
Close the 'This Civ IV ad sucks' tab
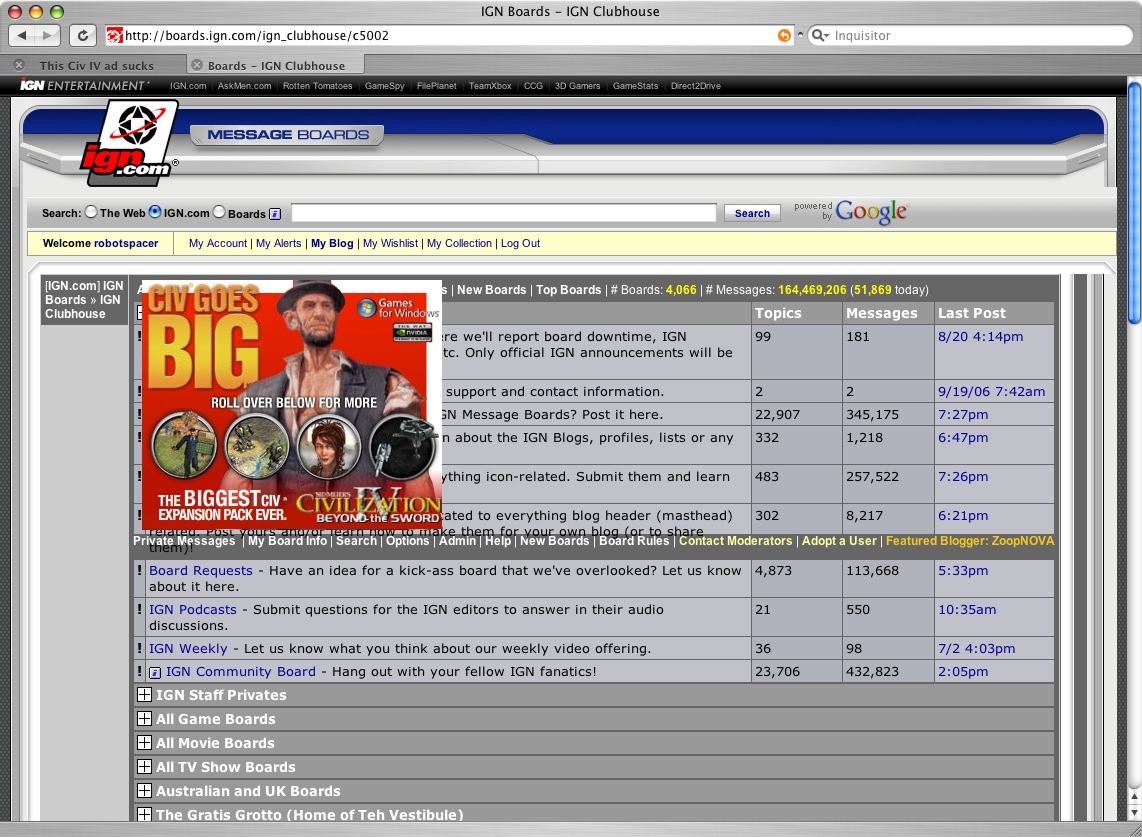pyautogui.click(x=20, y=65)
